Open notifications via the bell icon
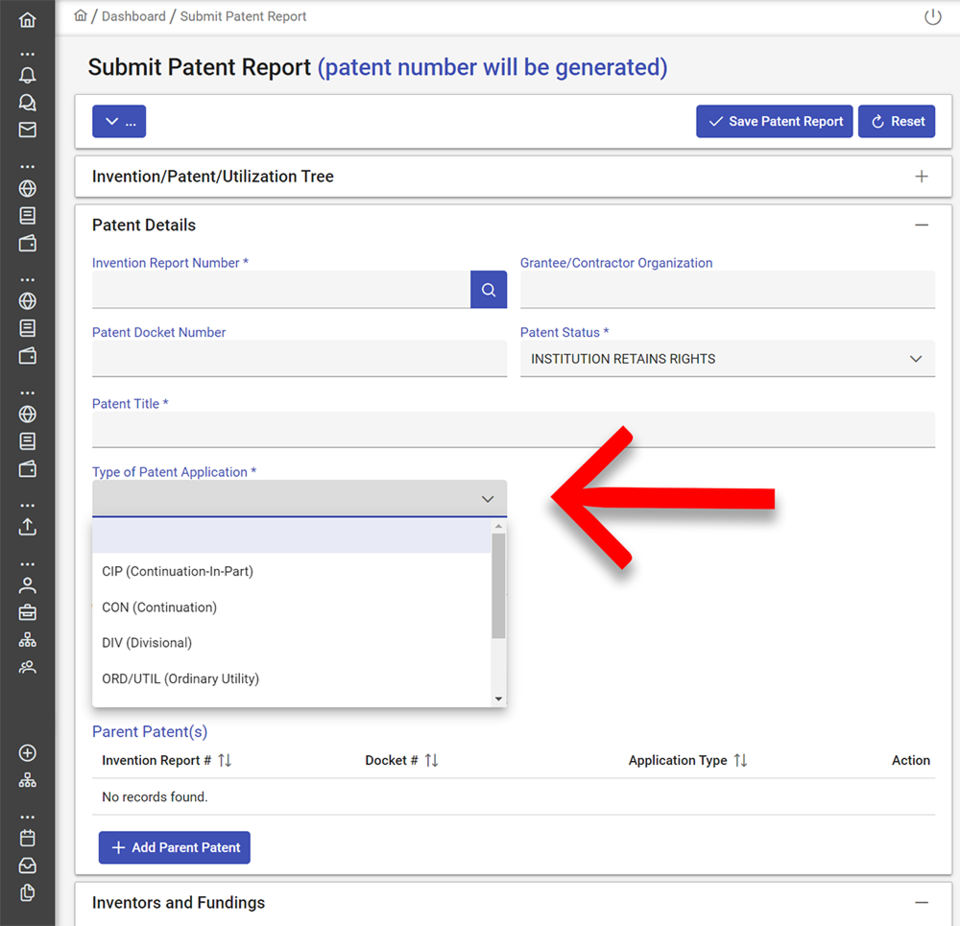This screenshot has height=926, width=960. [x=27, y=74]
